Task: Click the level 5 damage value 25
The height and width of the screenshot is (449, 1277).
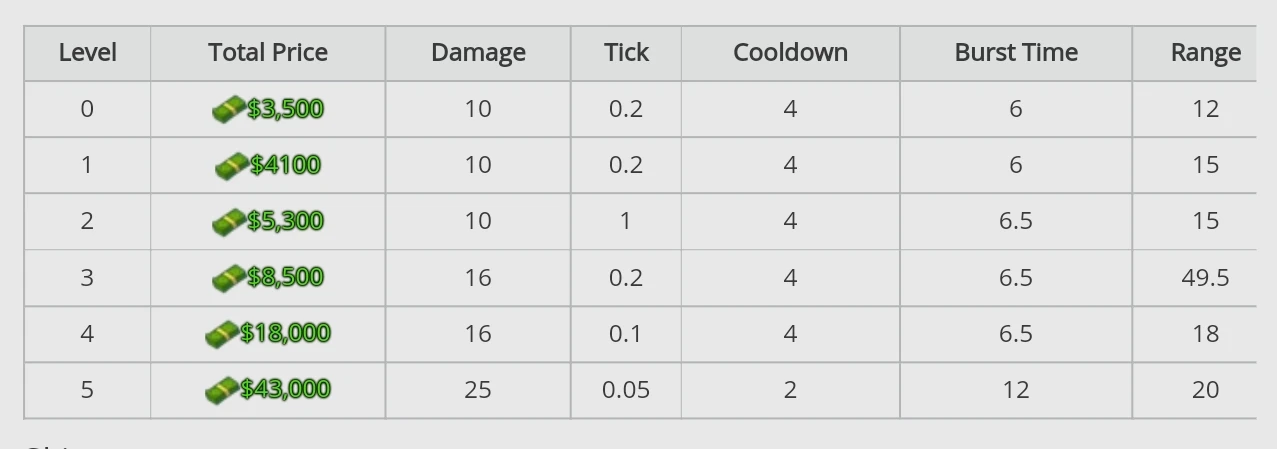Action: [x=478, y=390]
